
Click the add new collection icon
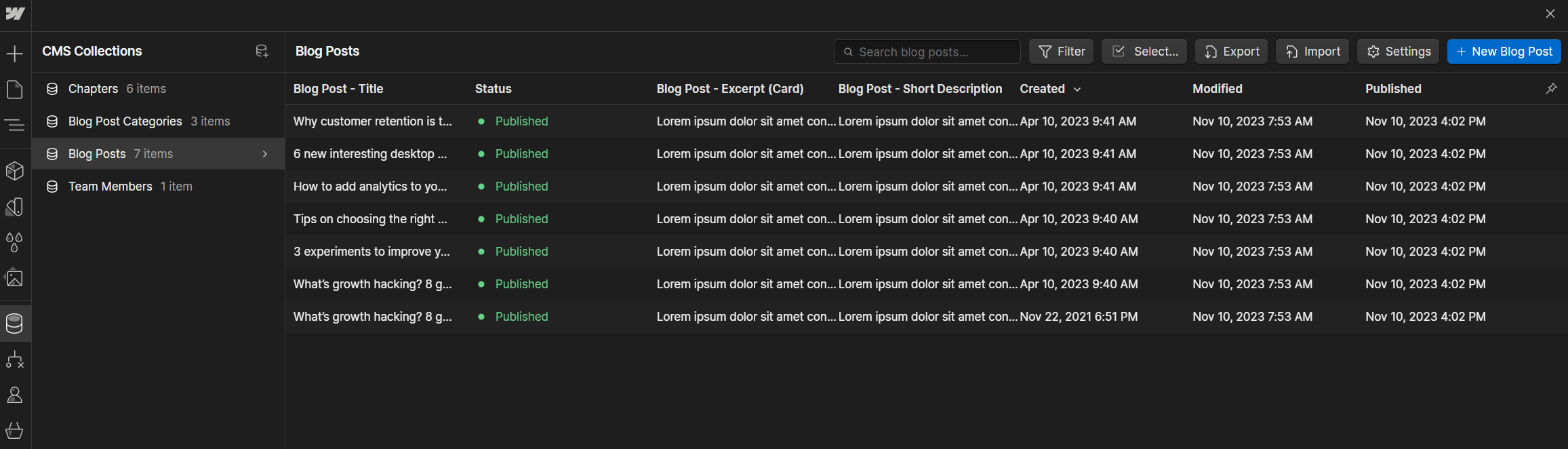[262, 52]
